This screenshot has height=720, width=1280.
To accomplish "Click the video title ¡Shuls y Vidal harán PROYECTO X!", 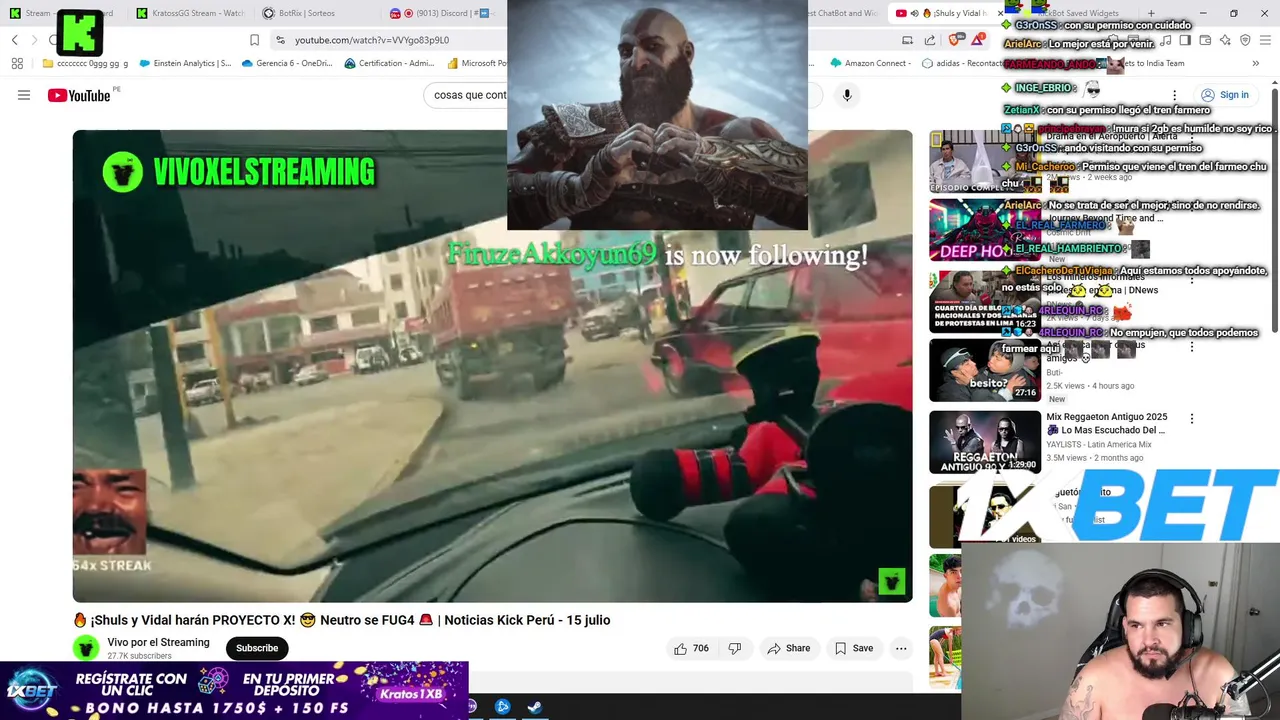I will [x=341, y=620].
